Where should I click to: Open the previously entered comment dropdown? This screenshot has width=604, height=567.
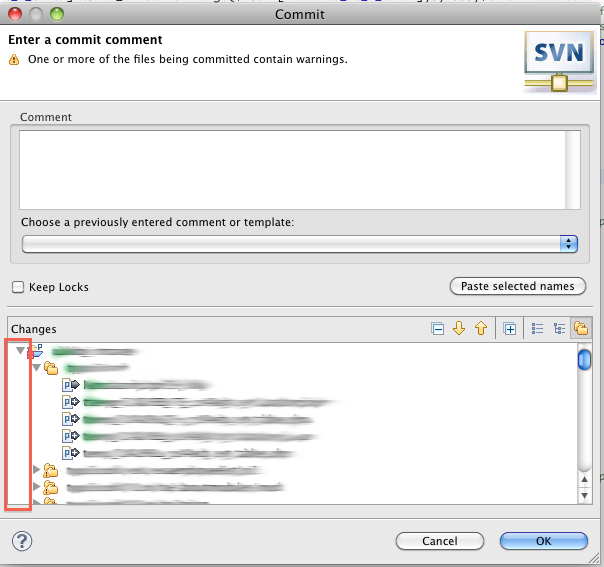(x=300, y=244)
